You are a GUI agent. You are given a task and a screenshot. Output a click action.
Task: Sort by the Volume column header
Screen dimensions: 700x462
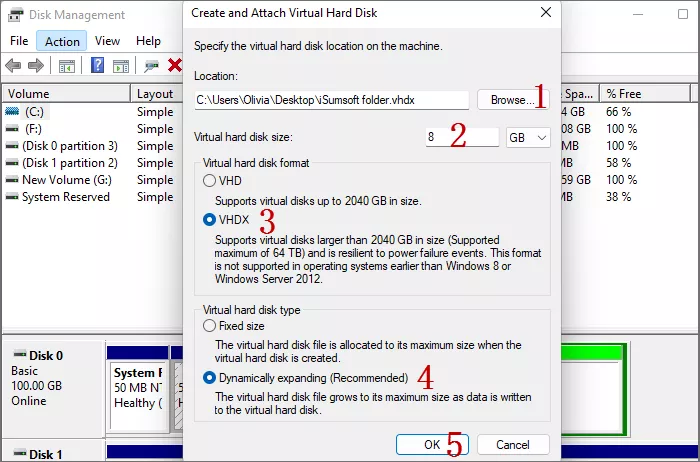coord(66,94)
